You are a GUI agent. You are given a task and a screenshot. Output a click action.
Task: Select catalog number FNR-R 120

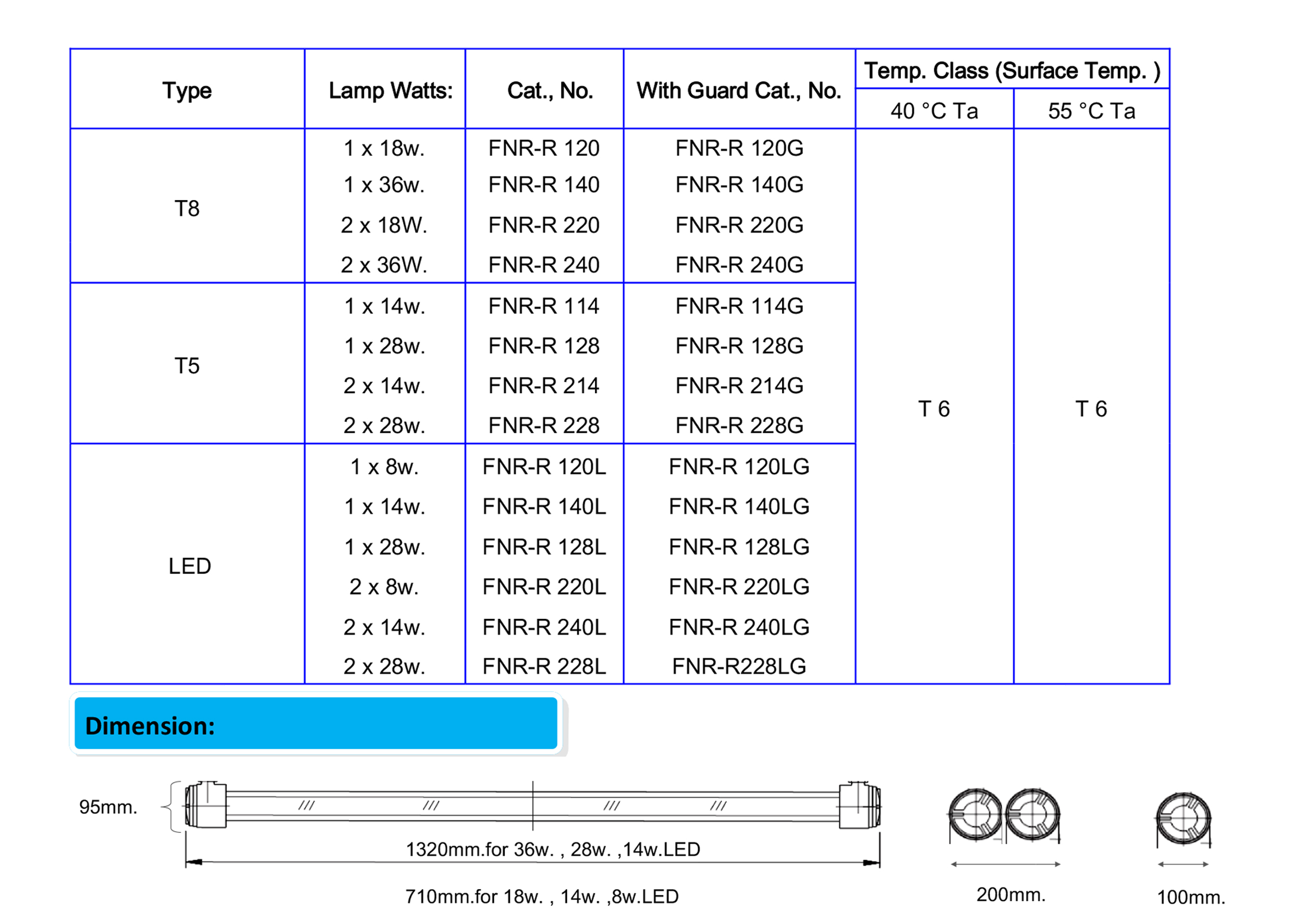tap(543, 148)
